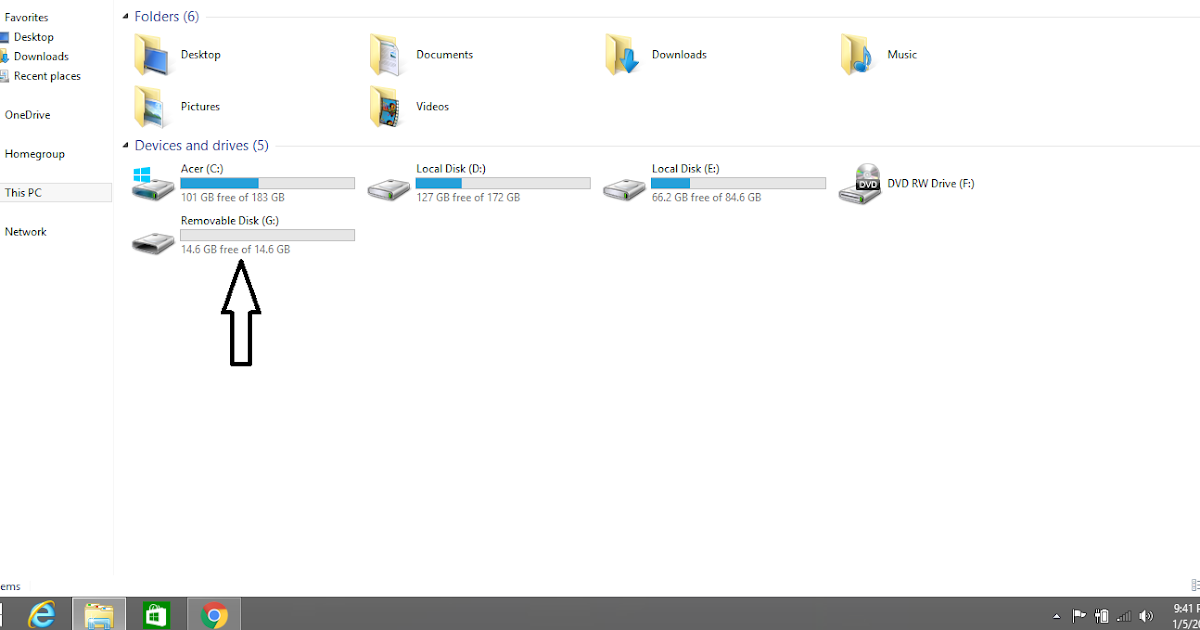
Task: Launch Google Chrome from the taskbar
Action: [x=213, y=614]
